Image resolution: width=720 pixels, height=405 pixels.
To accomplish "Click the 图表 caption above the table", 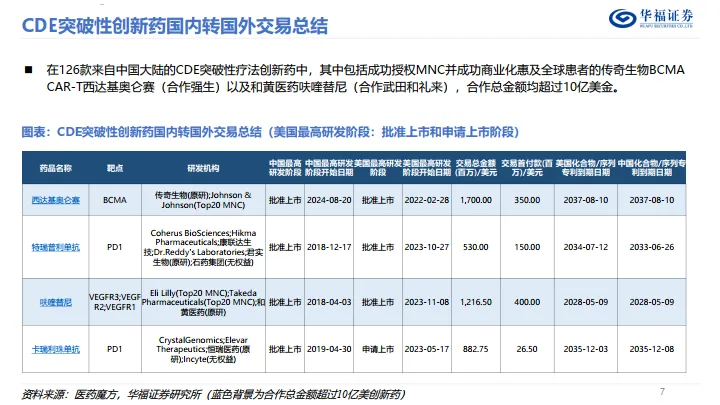I will [270, 132].
